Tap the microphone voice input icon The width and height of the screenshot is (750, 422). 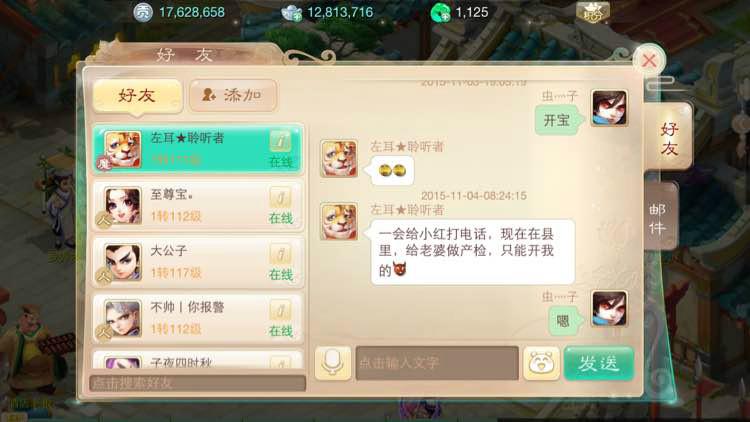(x=332, y=363)
